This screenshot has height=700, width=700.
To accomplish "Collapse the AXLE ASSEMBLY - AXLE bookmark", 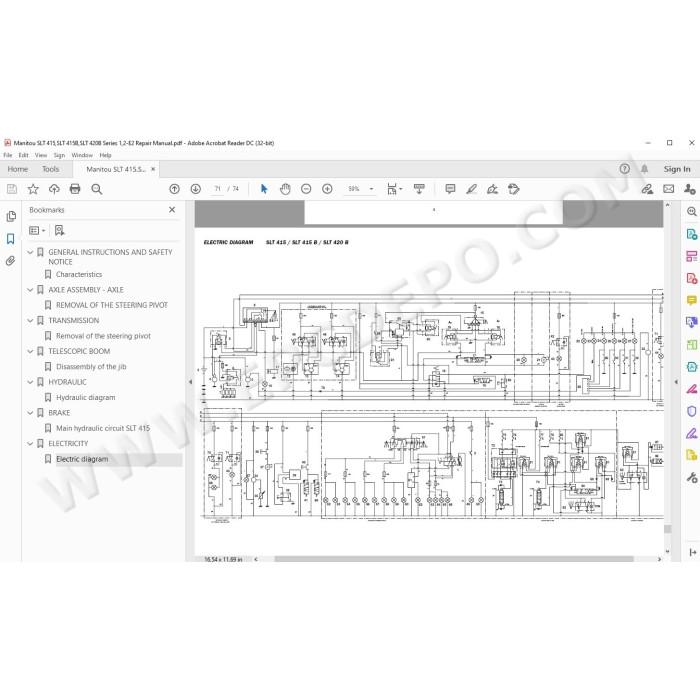I will click(30, 290).
